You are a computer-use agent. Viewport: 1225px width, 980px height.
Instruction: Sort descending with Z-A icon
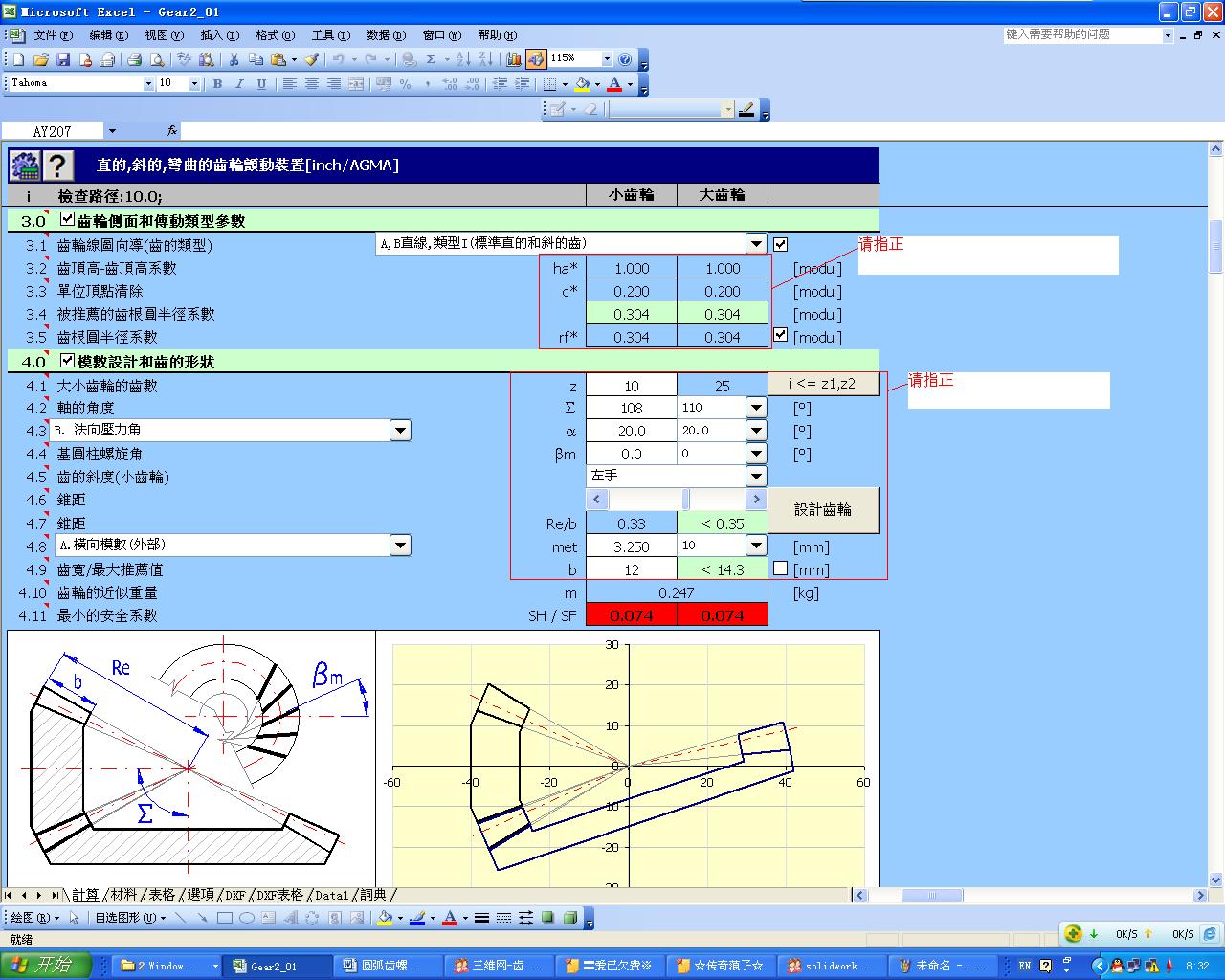[487, 59]
